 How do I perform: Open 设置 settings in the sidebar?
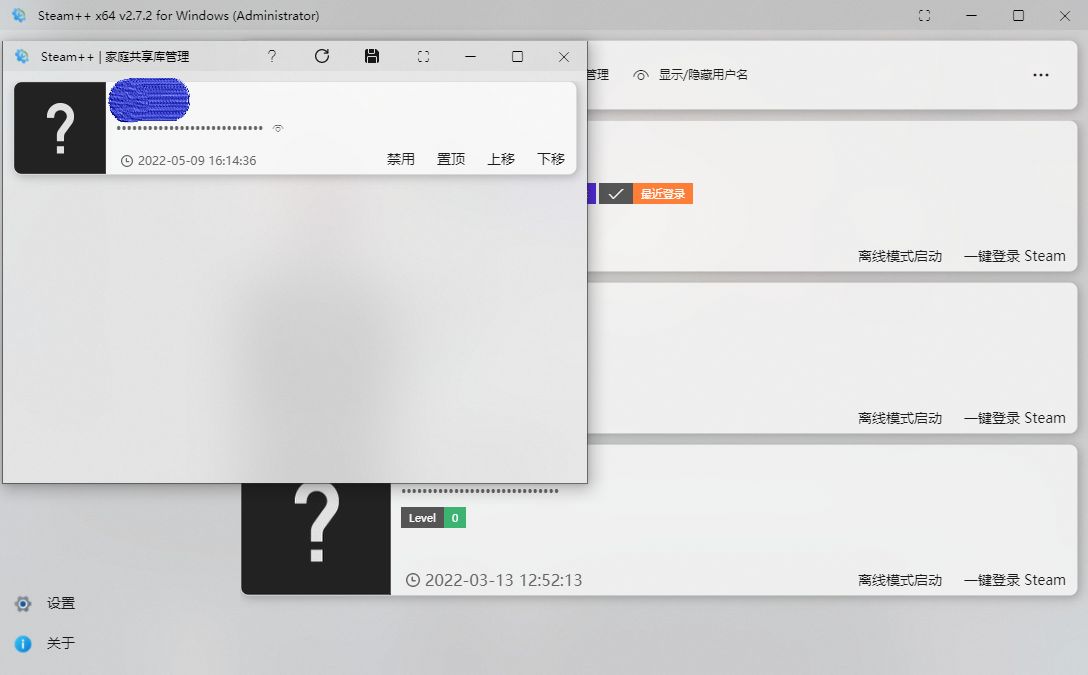[x=60, y=604]
